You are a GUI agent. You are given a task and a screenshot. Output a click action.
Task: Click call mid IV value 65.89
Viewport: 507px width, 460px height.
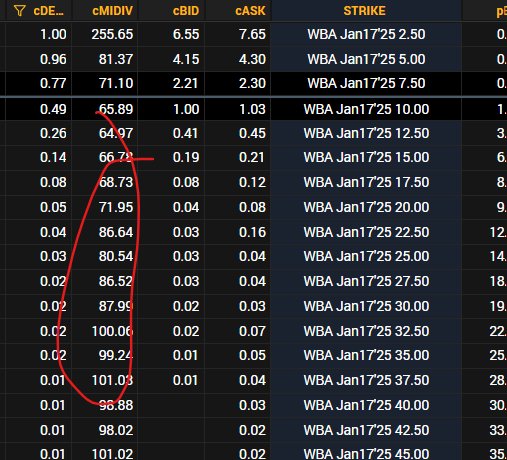pyautogui.click(x=116, y=109)
